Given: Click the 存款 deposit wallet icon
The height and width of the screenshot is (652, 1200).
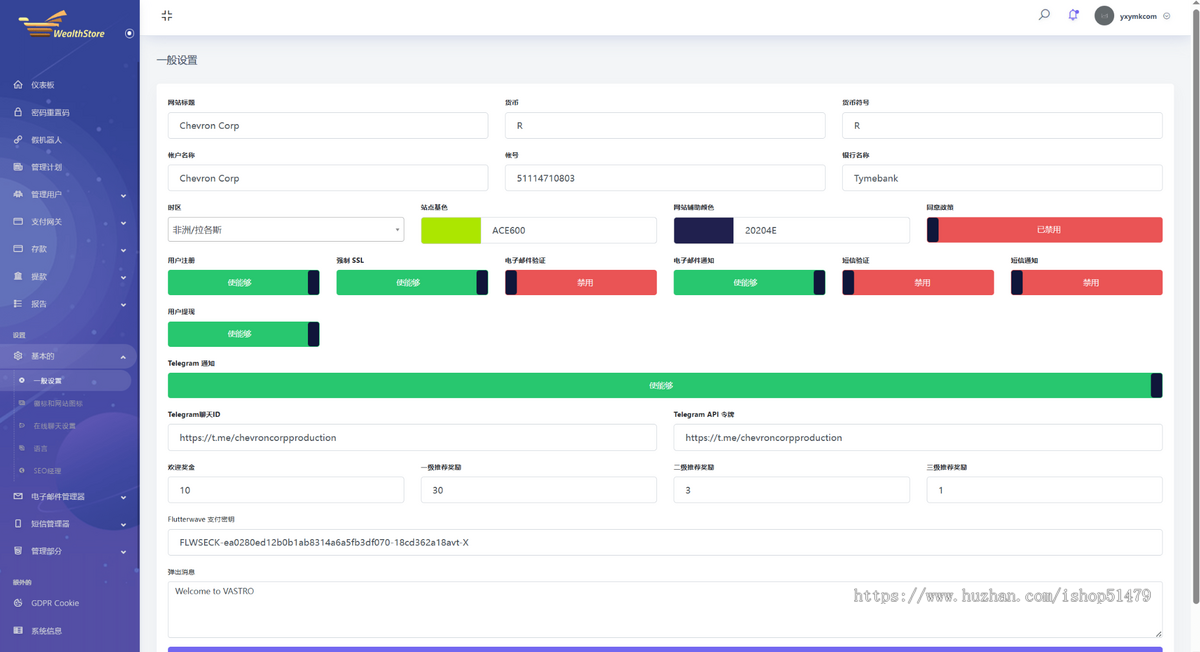Looking at the screenshot, I should coord(18,249).
